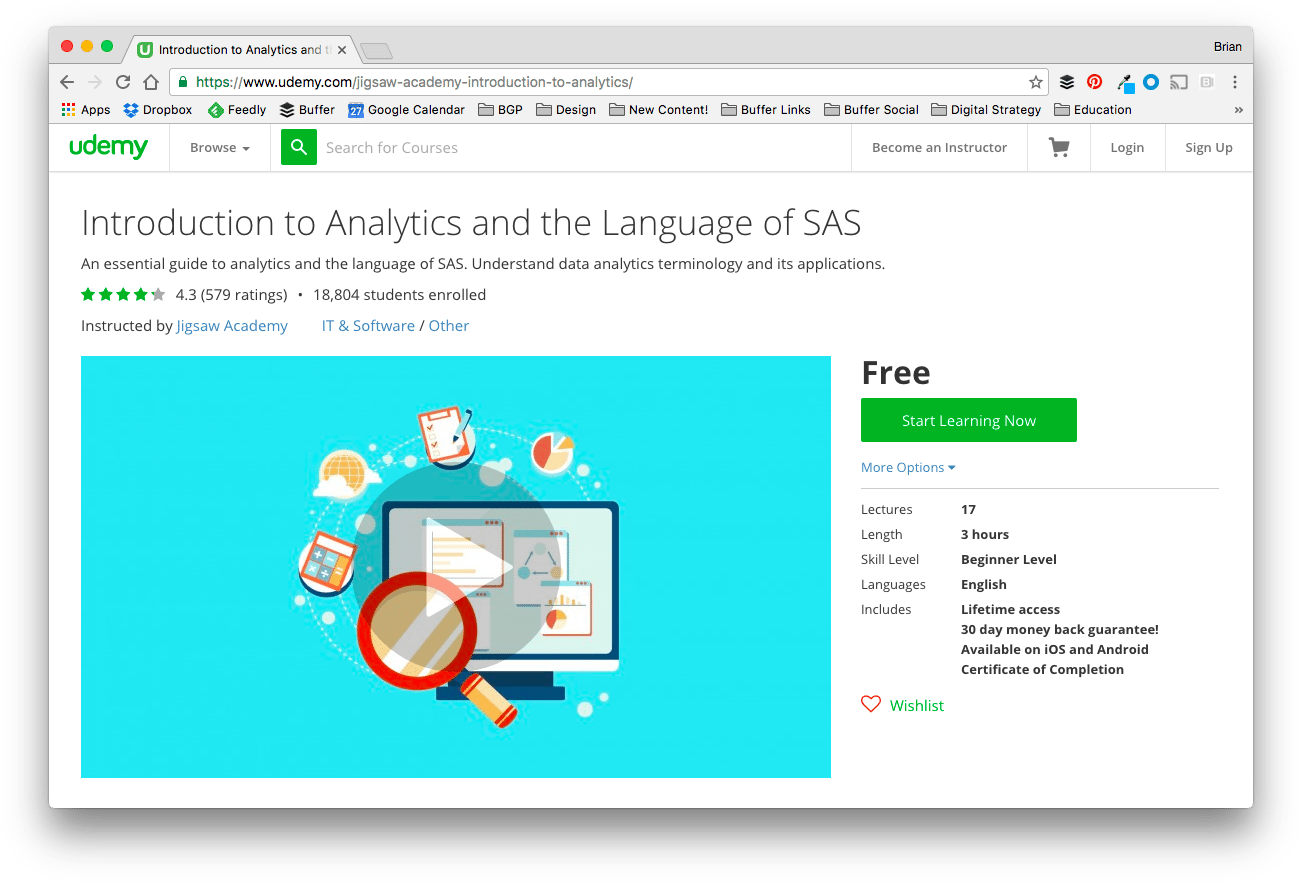Click Start Learning Now button
The height and width of the screenshot is (882, 1301).
click(969, 420)
